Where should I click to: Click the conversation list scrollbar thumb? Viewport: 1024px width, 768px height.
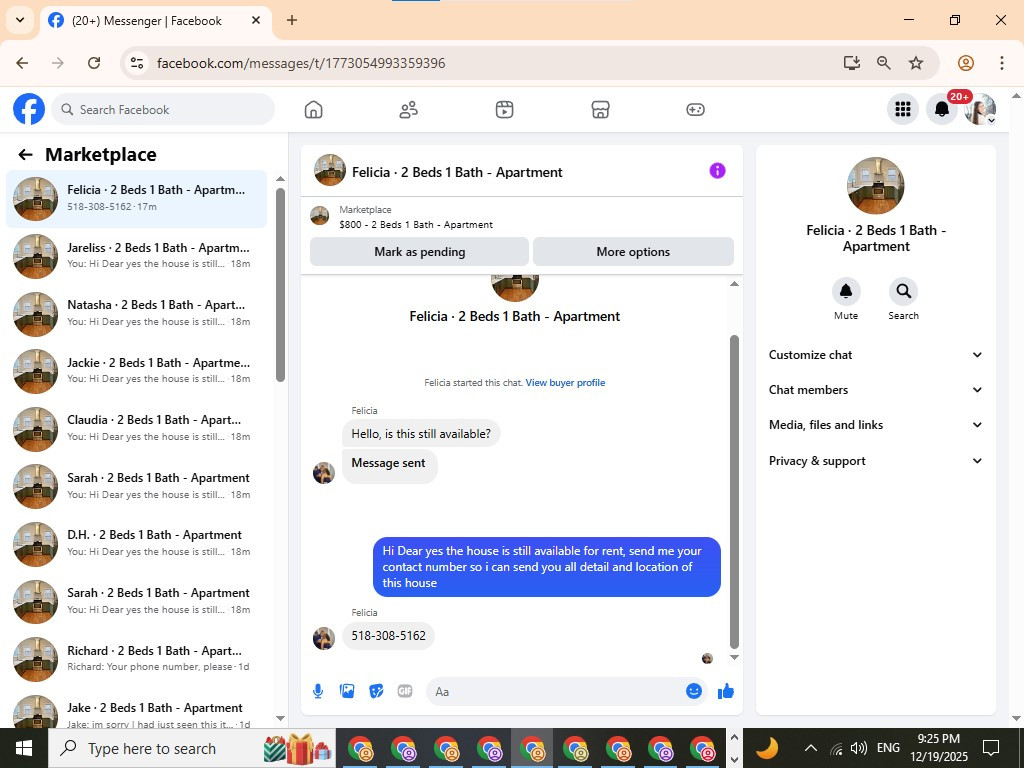[x=280, y=285]
